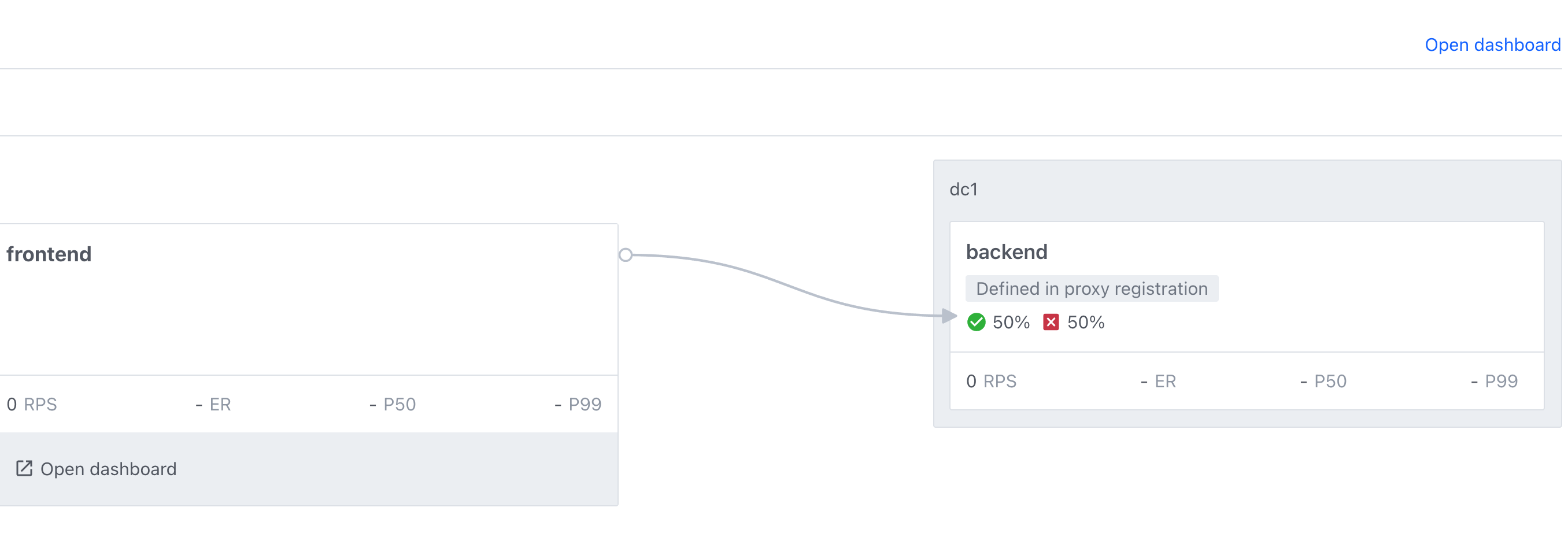This screenshot has width=1568, height=548.
Task: Click the circle origin point on frontend's edge
Action: point(626,255)
